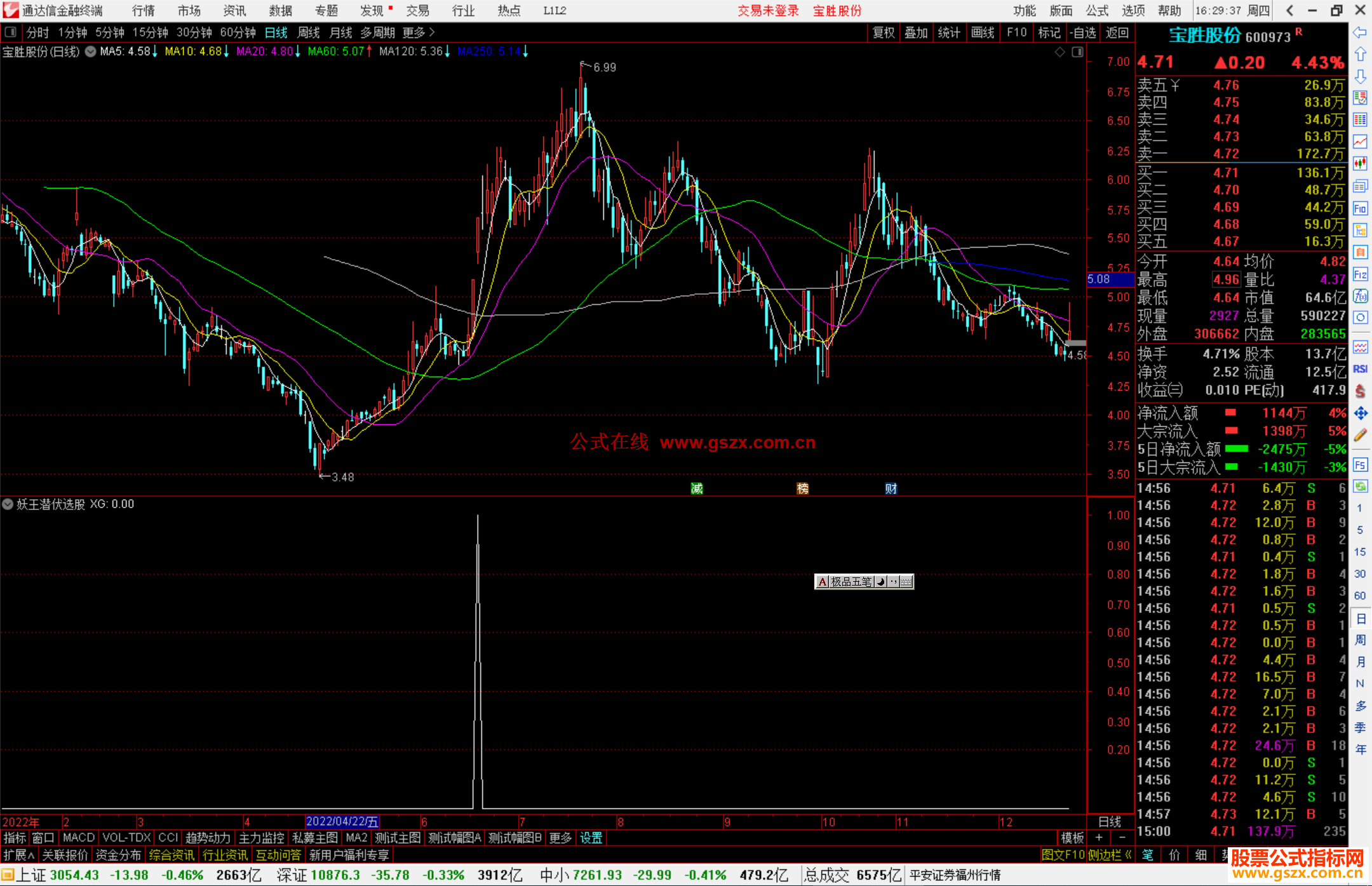Click the RSI indicator icon in right sidebar
This screenshot has width=1372, height=886.
[1360, 369]
